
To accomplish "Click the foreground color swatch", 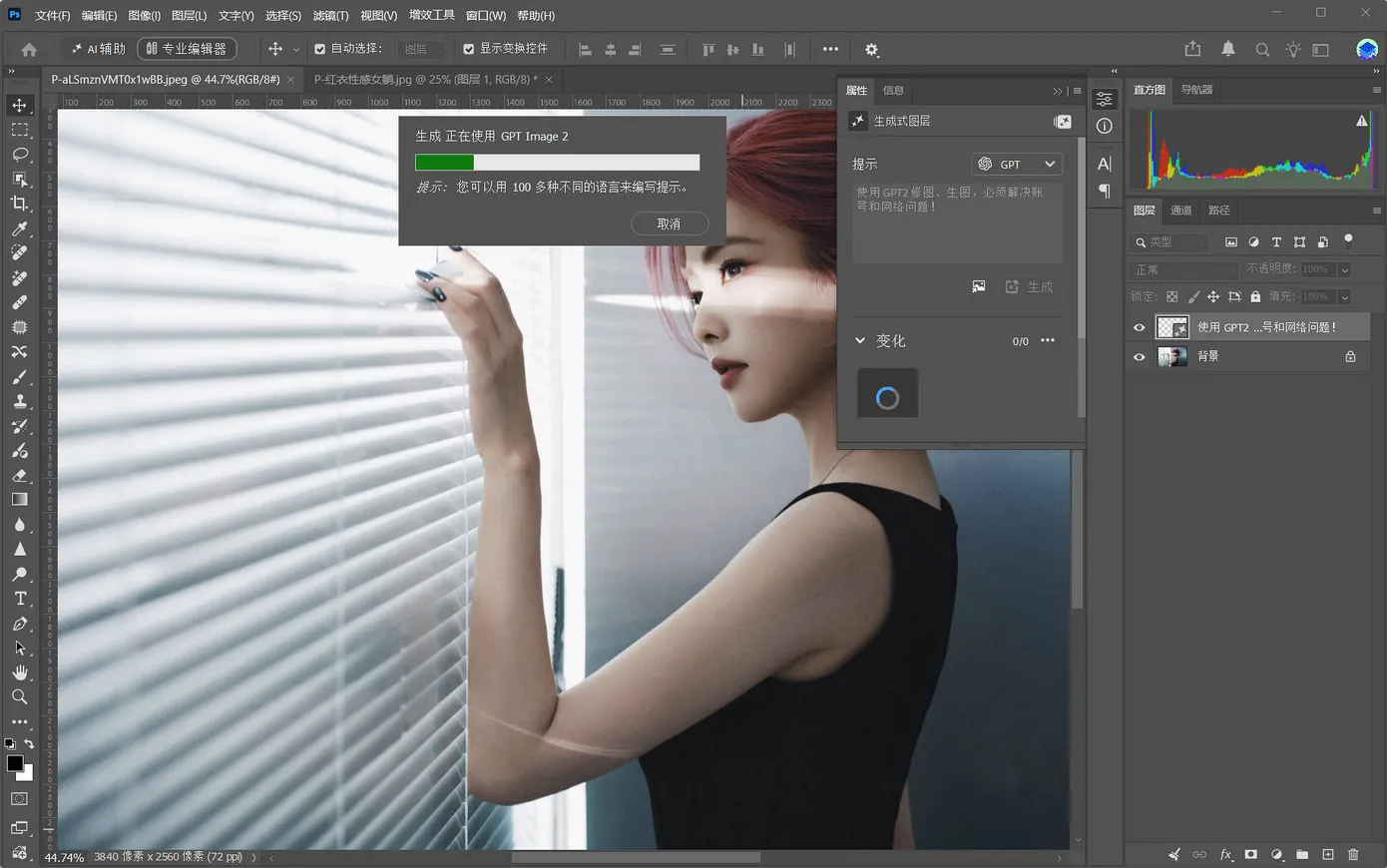I will [x=15, y=763].
